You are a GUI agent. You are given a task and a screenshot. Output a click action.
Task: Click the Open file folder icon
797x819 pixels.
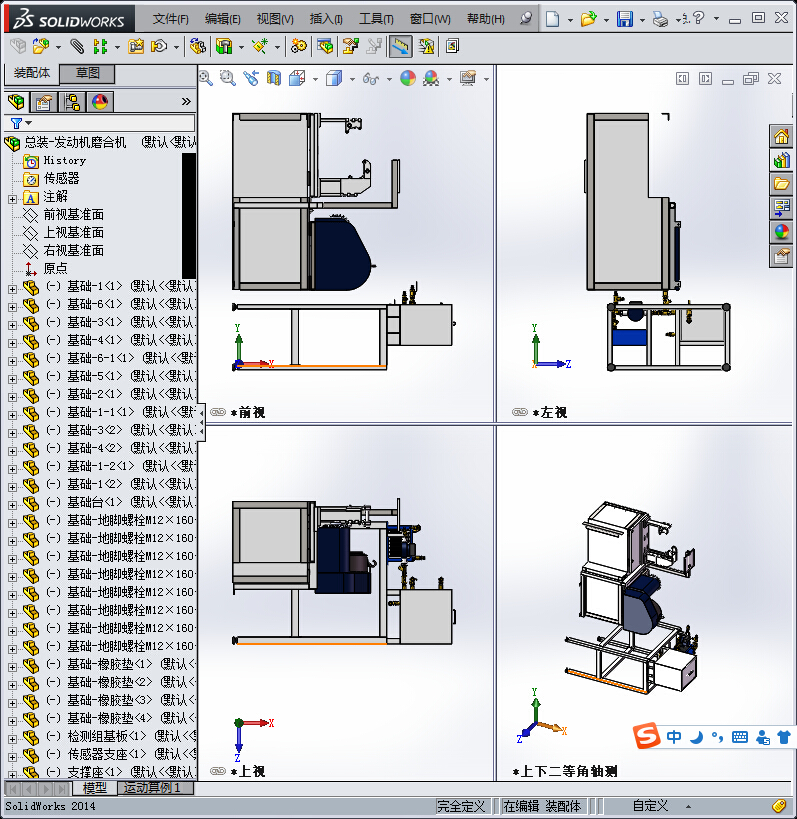pyautogui.click(x=588, y=19)
